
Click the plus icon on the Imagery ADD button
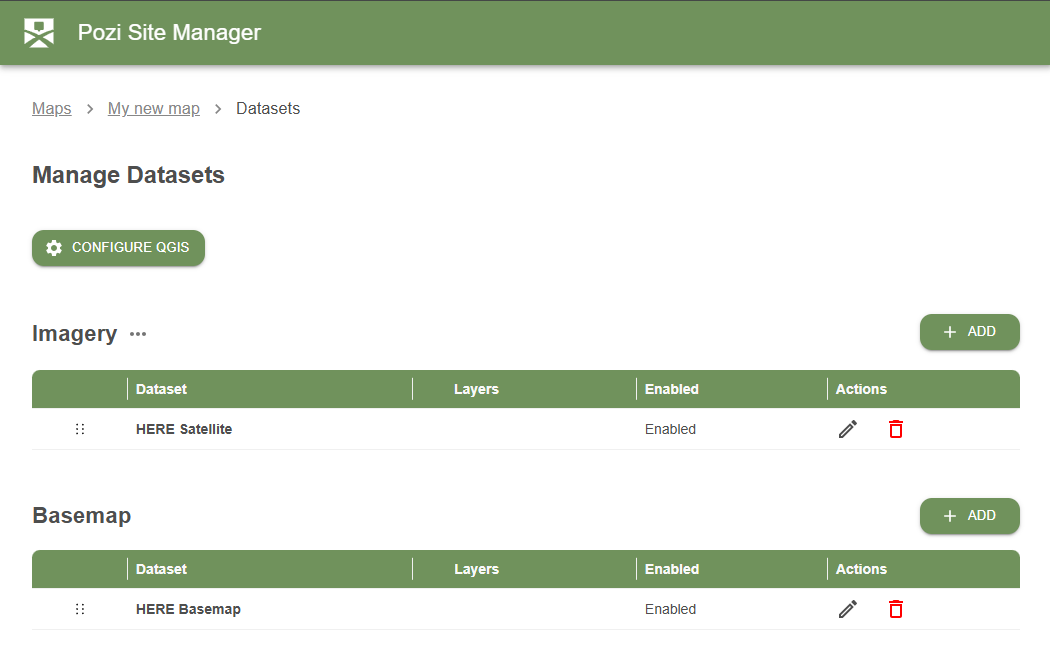pos(949,331)
